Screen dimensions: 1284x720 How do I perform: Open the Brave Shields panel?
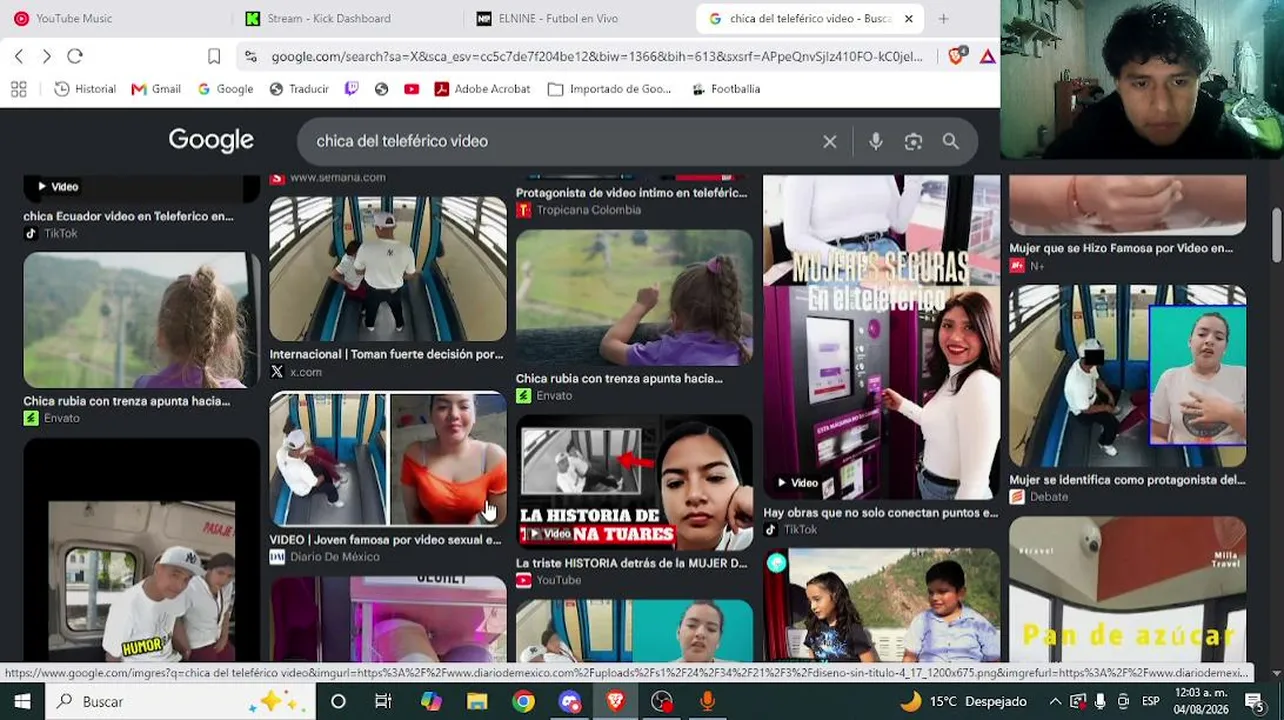[957, 56]
